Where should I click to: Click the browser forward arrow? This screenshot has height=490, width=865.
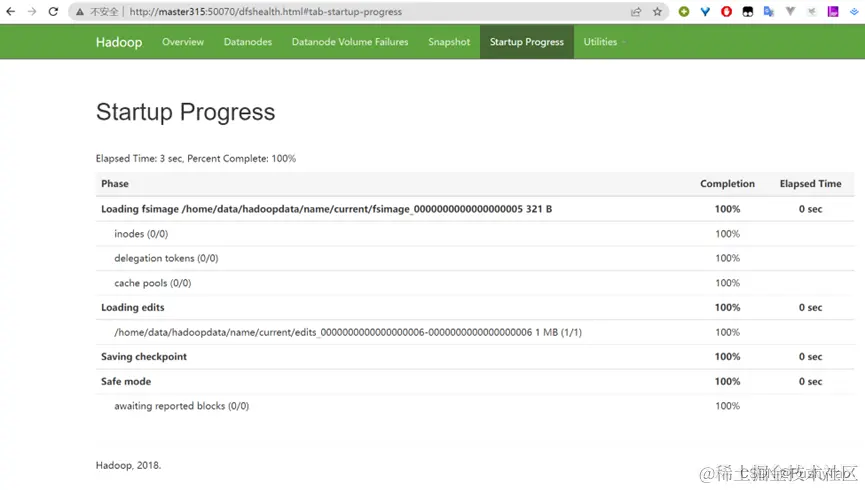32,12
